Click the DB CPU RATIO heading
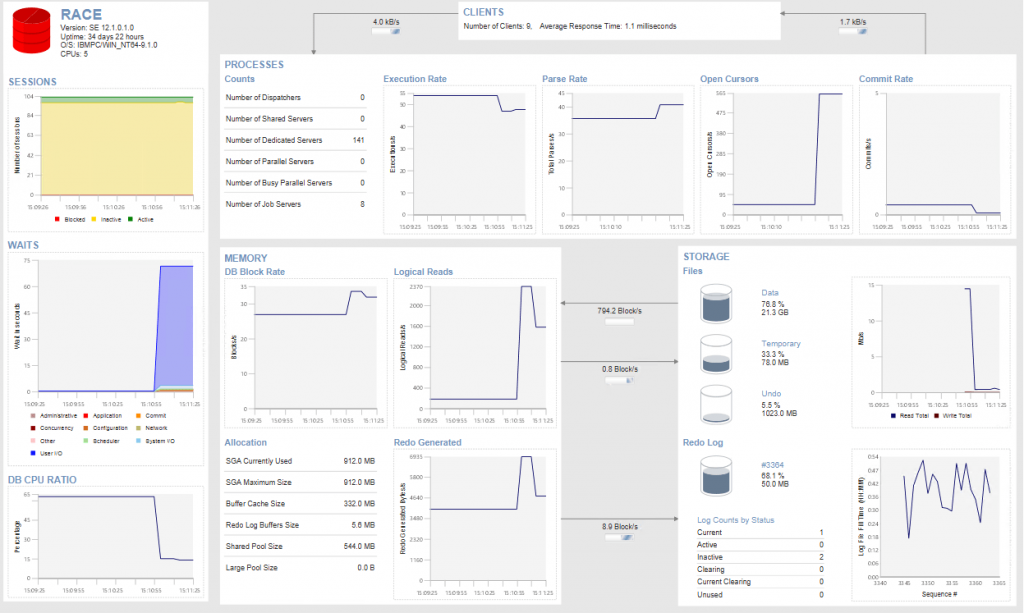Viewport: 1024px width, 613px height. [42, 480]
